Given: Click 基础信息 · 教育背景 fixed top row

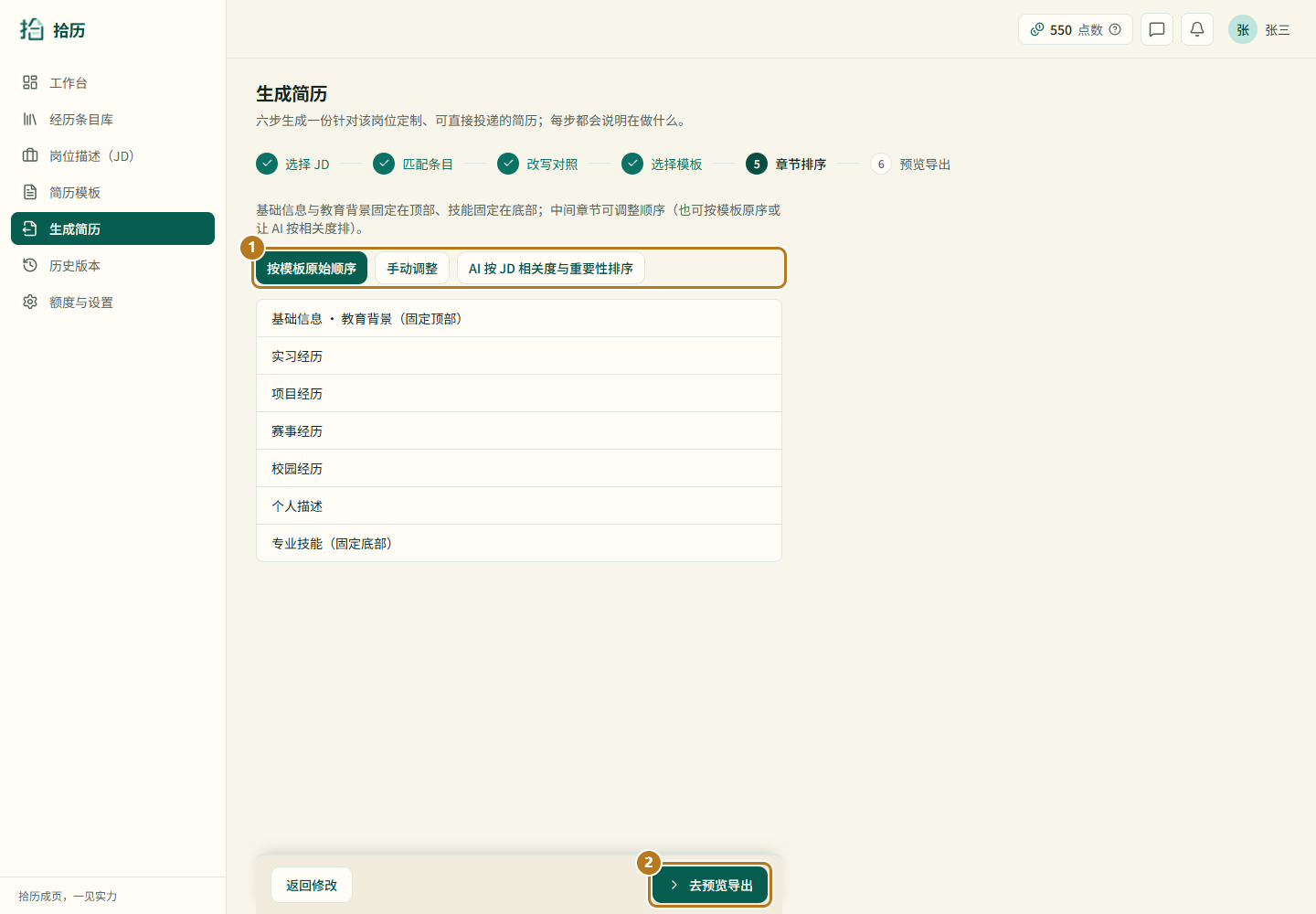Looking at the screenshot, I should (x=519, y=318).
